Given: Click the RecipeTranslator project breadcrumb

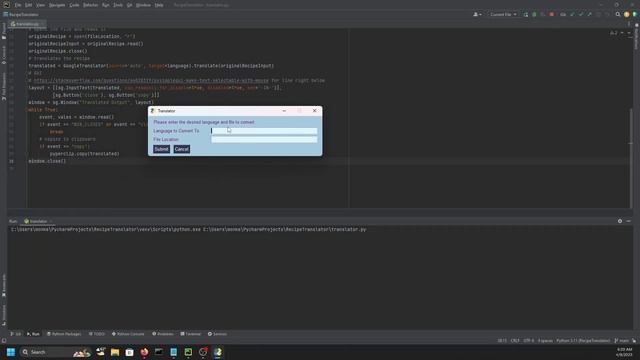Looking at the screenshot, I should [21, 14].
